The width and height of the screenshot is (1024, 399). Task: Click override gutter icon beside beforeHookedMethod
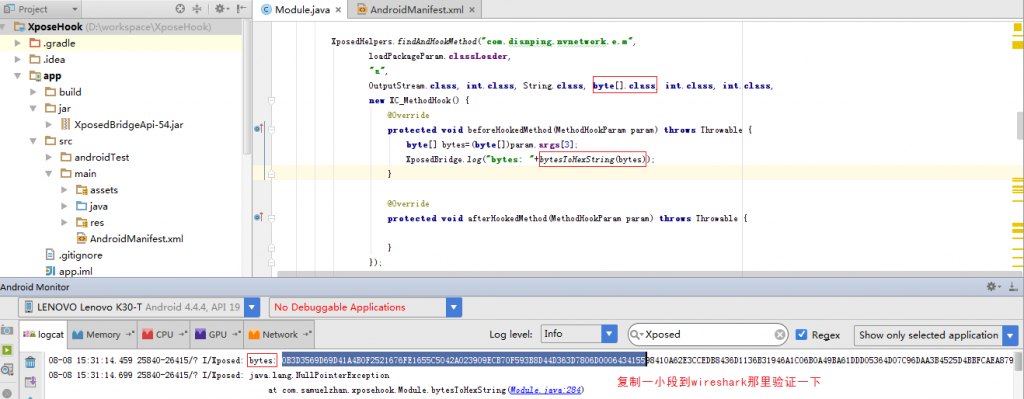259,129
